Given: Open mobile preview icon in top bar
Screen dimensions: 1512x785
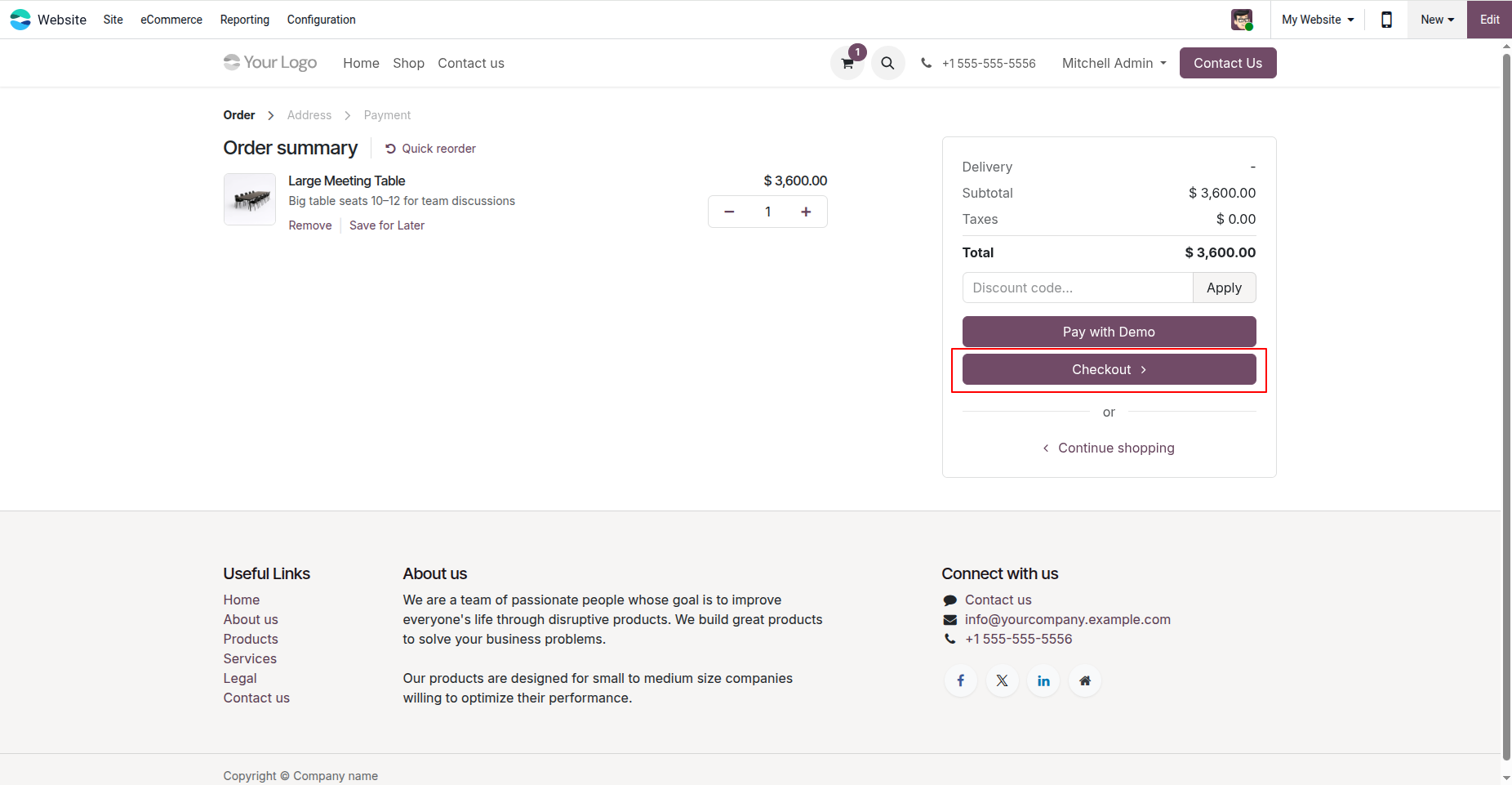Looking at the screenshot, I should pyautogui.click(x=1385, y=19).
